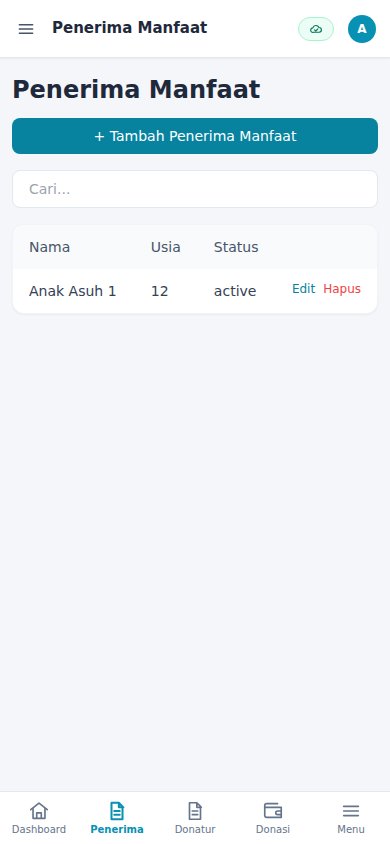Click the cloud sync status icon

point(316,29)
